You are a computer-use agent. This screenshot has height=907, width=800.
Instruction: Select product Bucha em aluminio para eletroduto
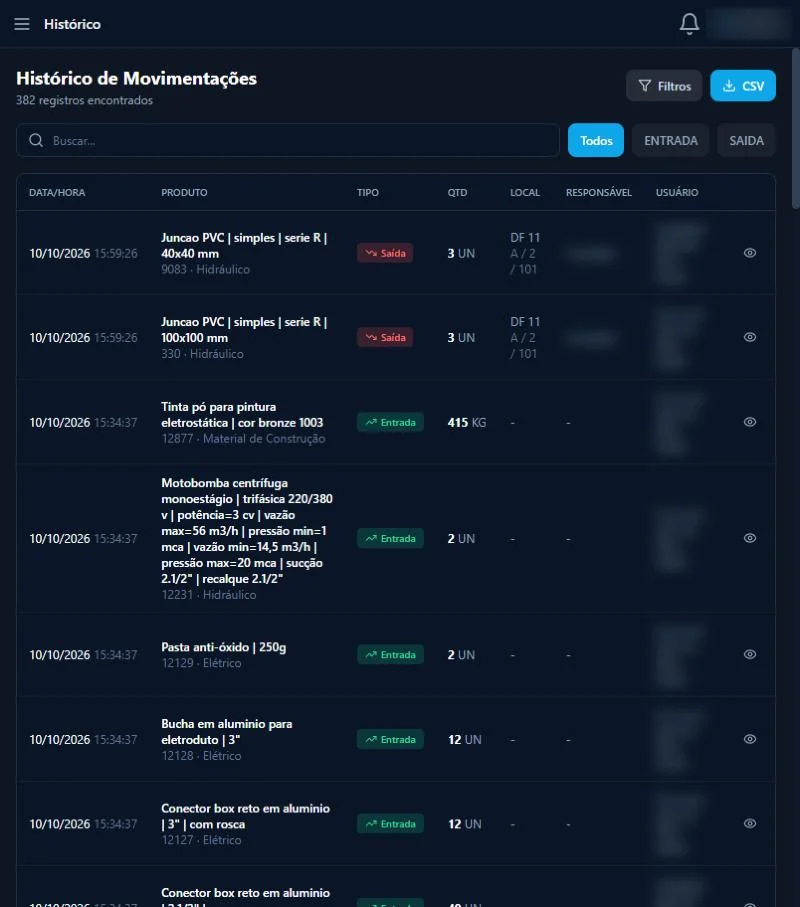[x=227, y=732]
